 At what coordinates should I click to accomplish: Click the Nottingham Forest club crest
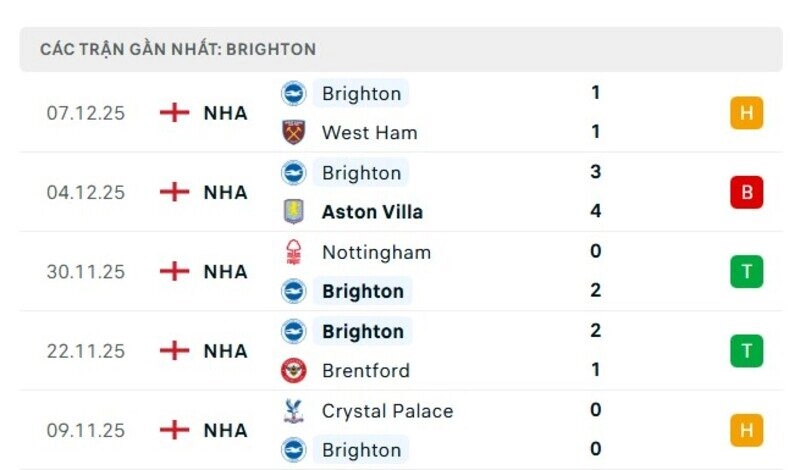tap(294, 252)
